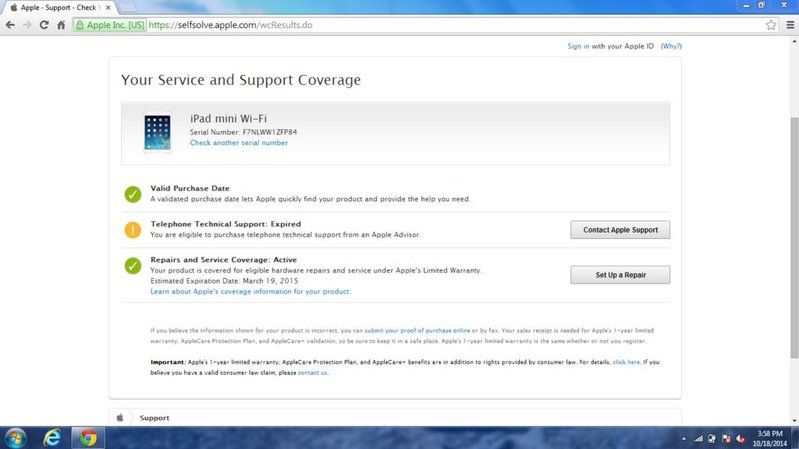Show hidden system tray icons

pos(683,439)
